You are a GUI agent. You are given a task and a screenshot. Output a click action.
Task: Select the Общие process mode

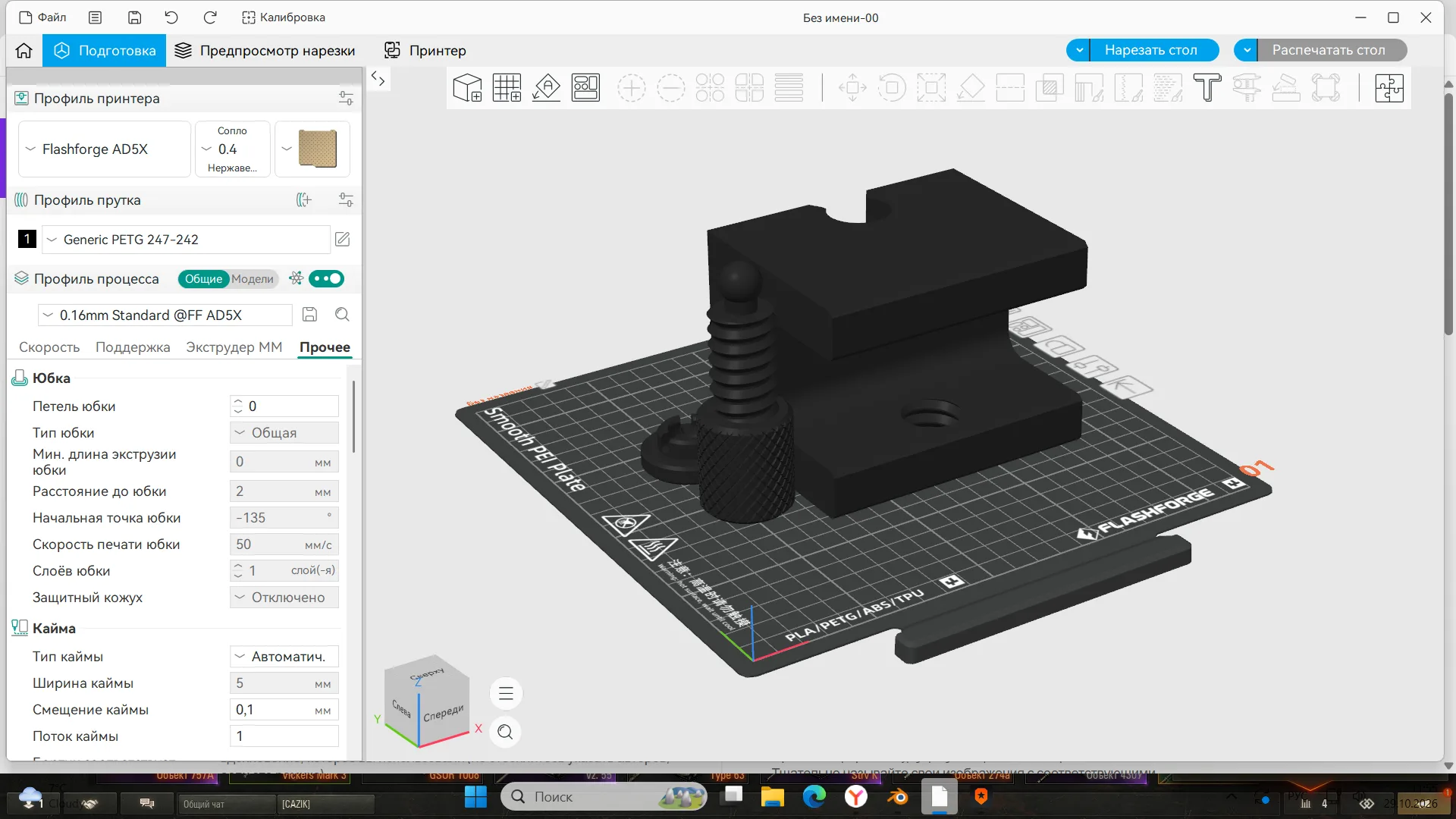204,279
